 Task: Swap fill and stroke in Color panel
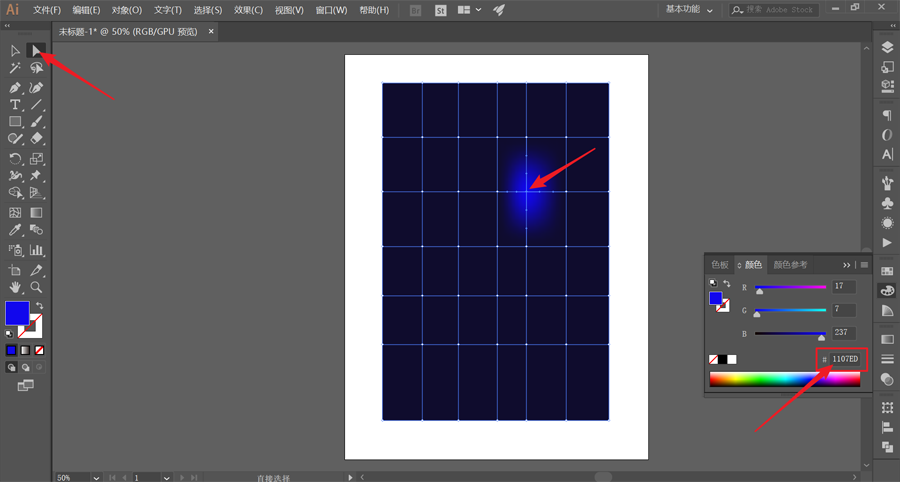coord(727,283)
